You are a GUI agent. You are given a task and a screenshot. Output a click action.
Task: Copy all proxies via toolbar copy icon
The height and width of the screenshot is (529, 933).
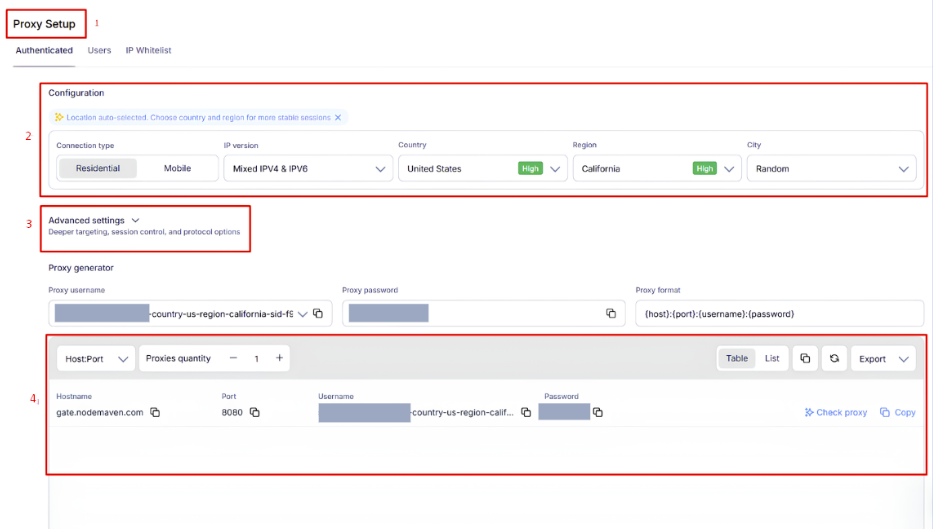point(805,358)
